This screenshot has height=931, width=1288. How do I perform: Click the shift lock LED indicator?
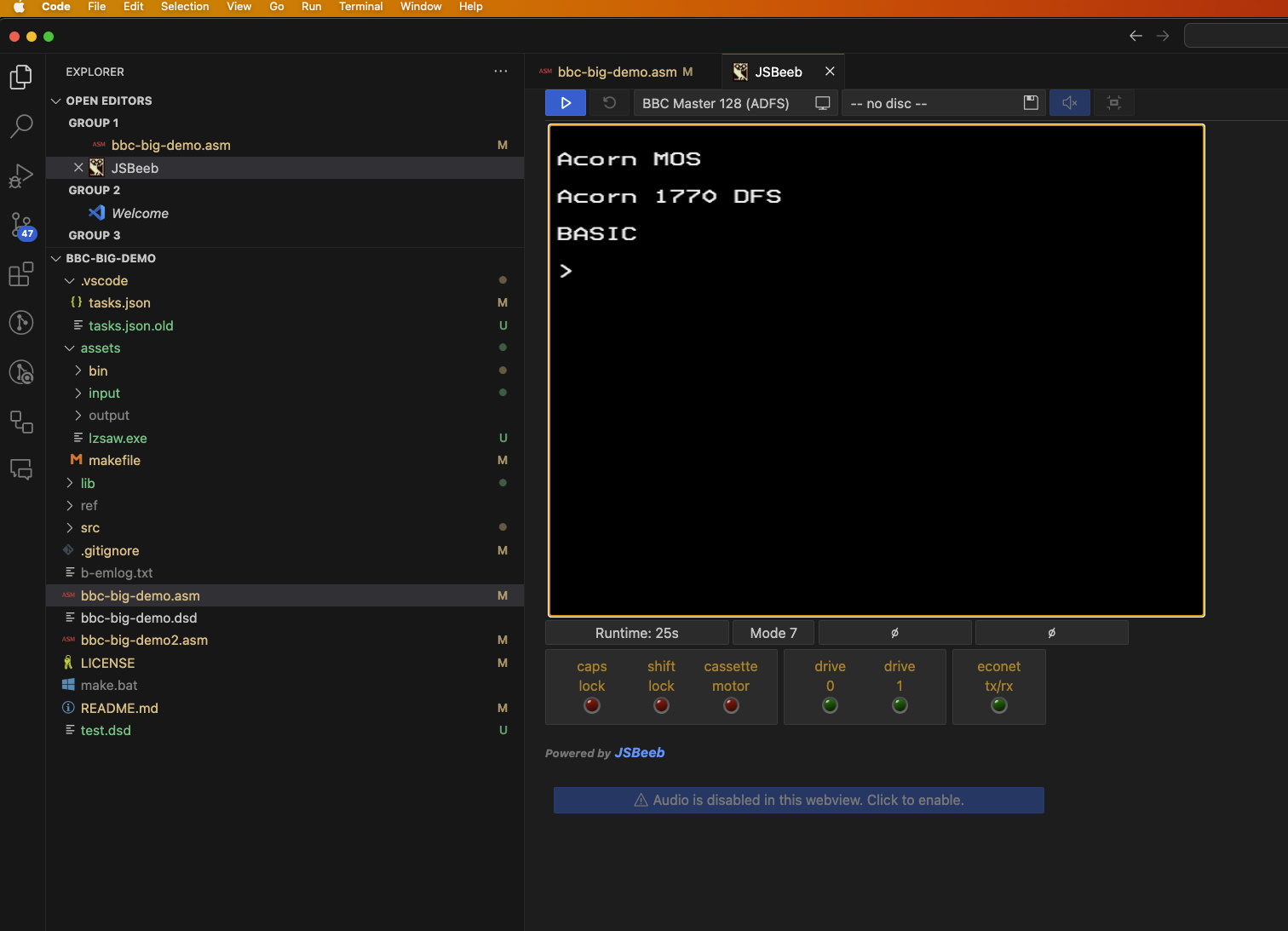coord(661,705)
